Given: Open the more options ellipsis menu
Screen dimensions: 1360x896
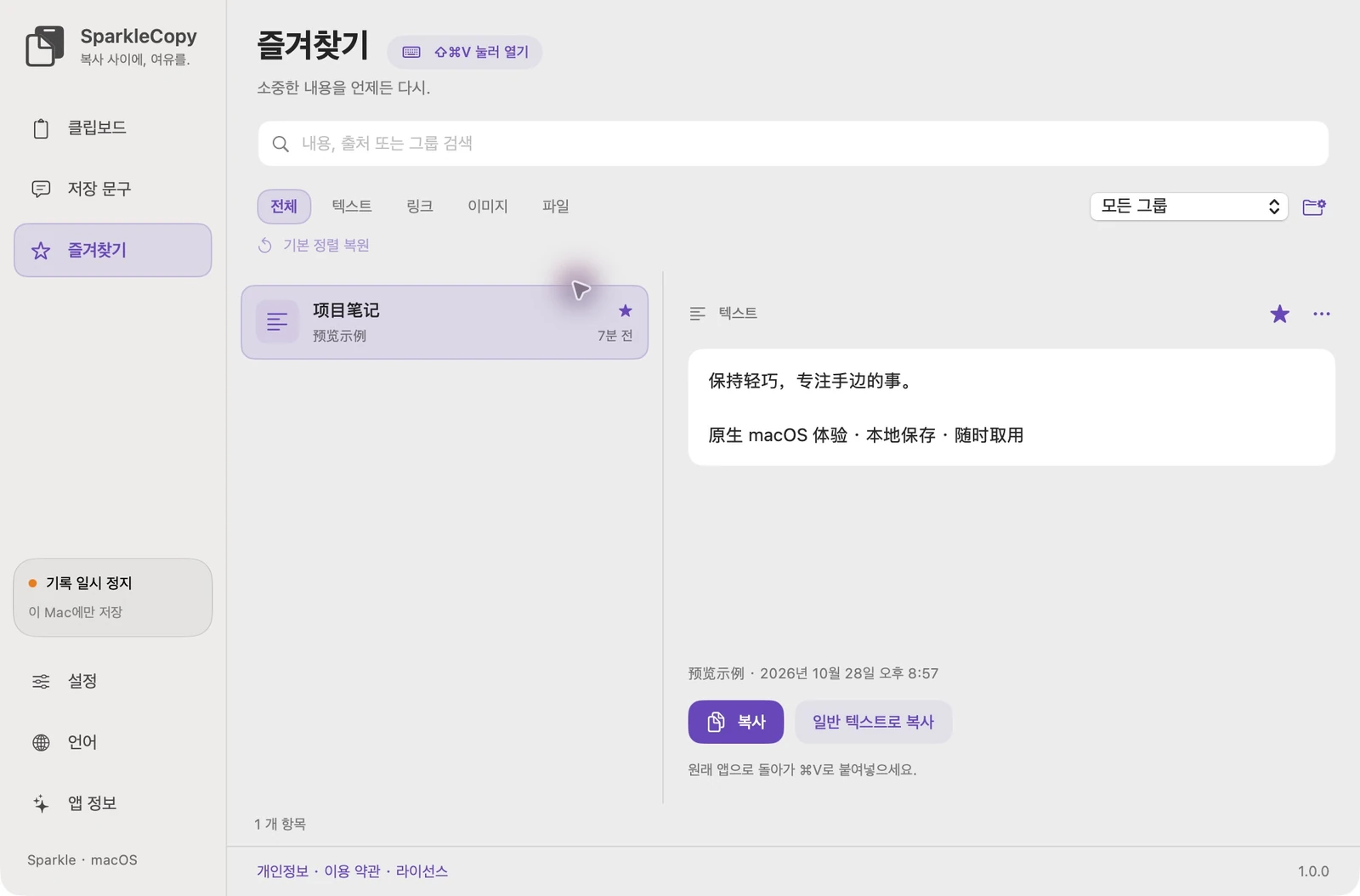Looking at the screenshot, I should click(x=1322, y=314).
